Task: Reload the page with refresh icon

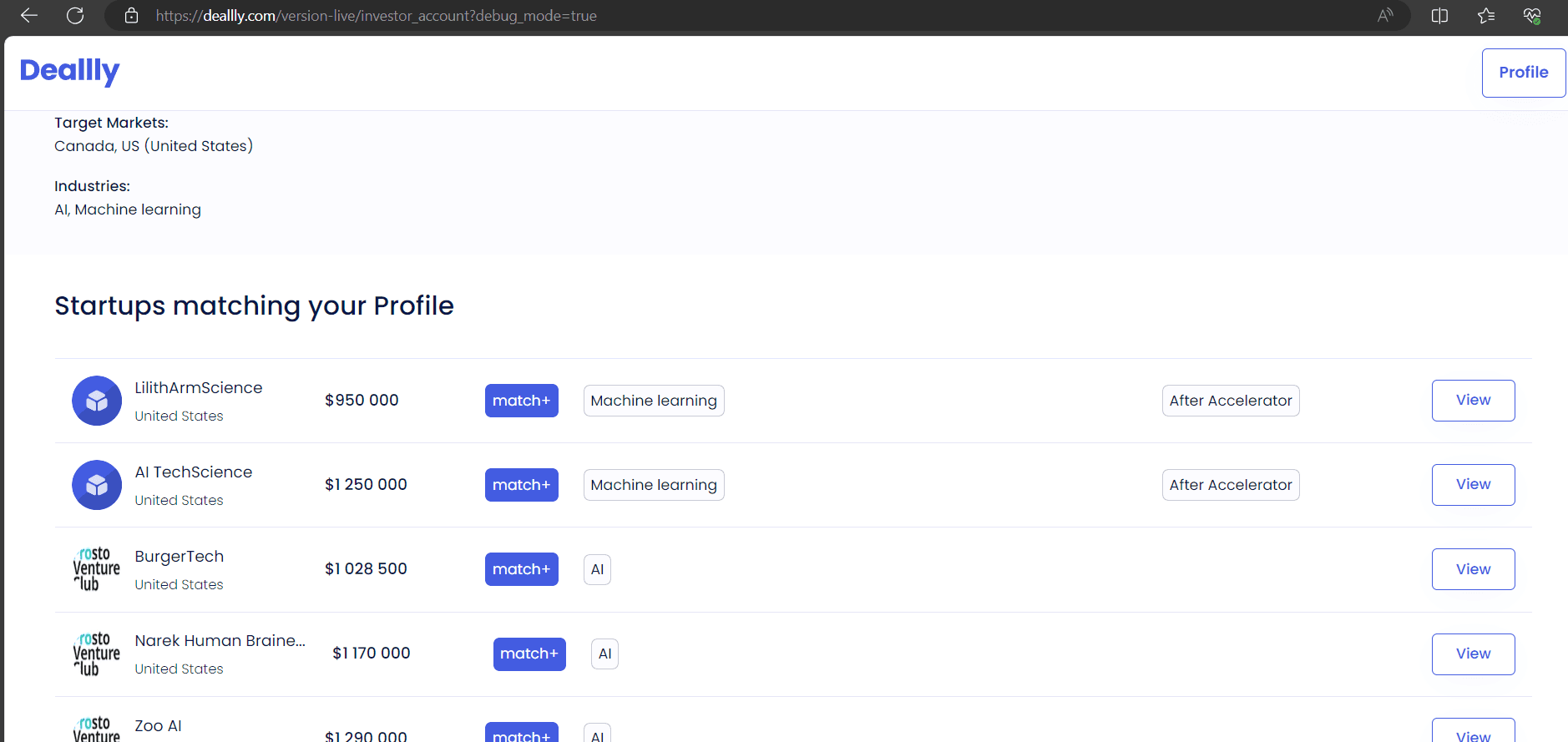Action: point(75,15)
